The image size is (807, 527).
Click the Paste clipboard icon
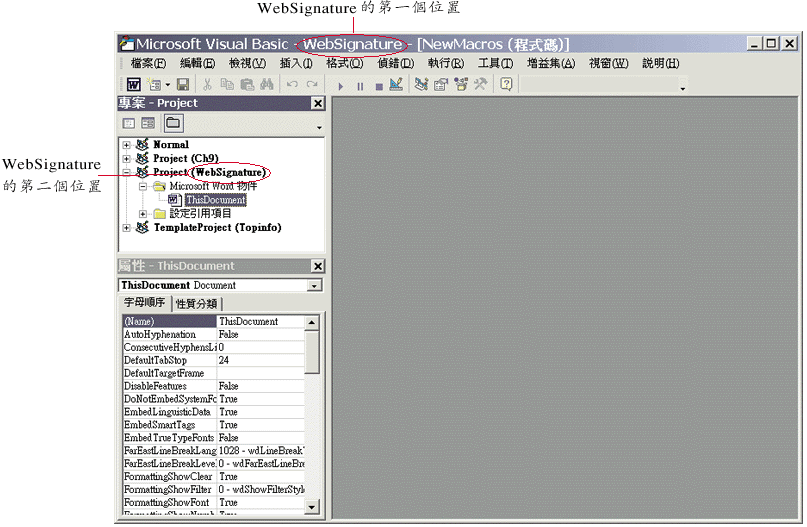(247, 84)
